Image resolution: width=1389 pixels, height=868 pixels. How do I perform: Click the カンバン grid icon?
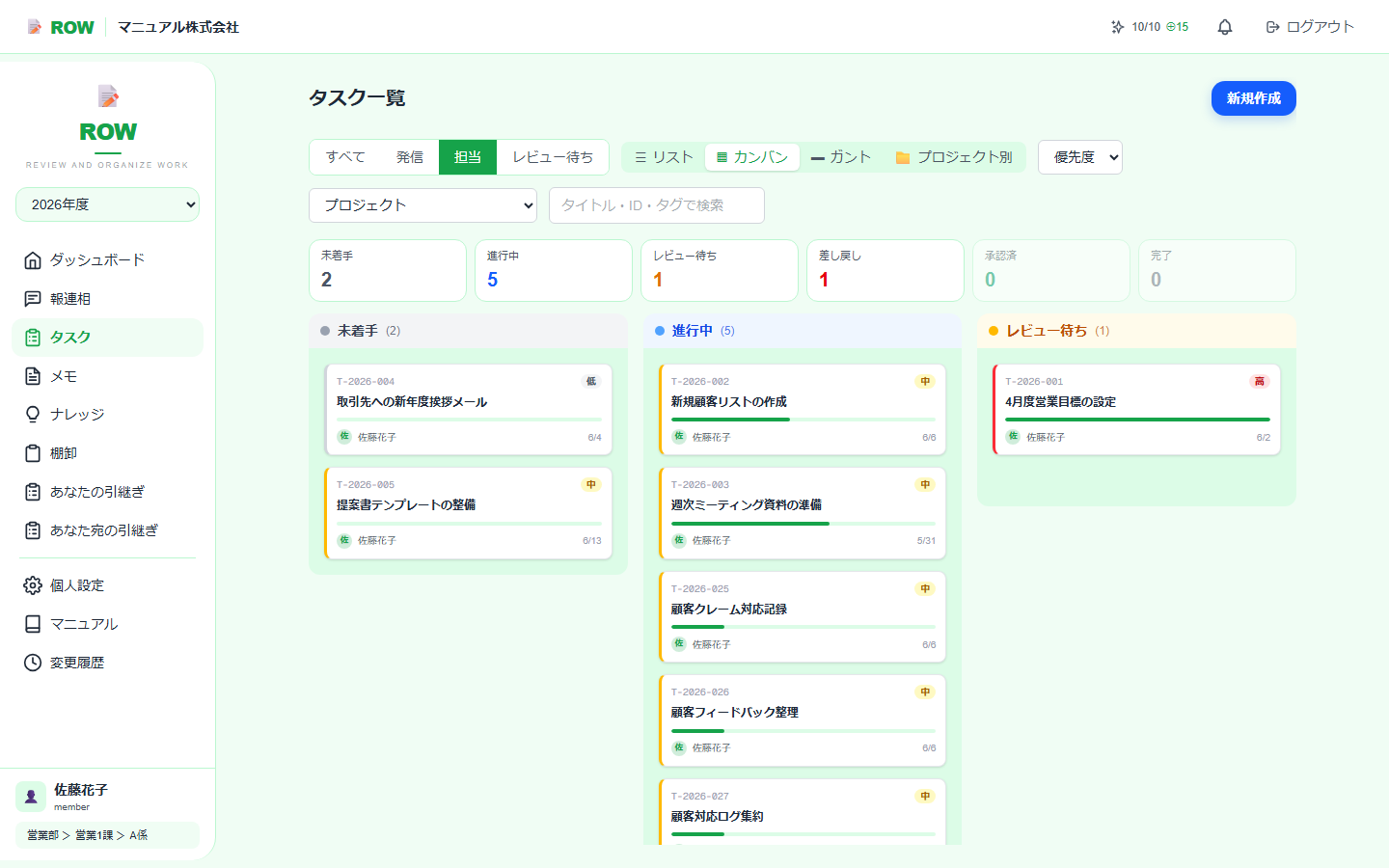coord(722,157)
